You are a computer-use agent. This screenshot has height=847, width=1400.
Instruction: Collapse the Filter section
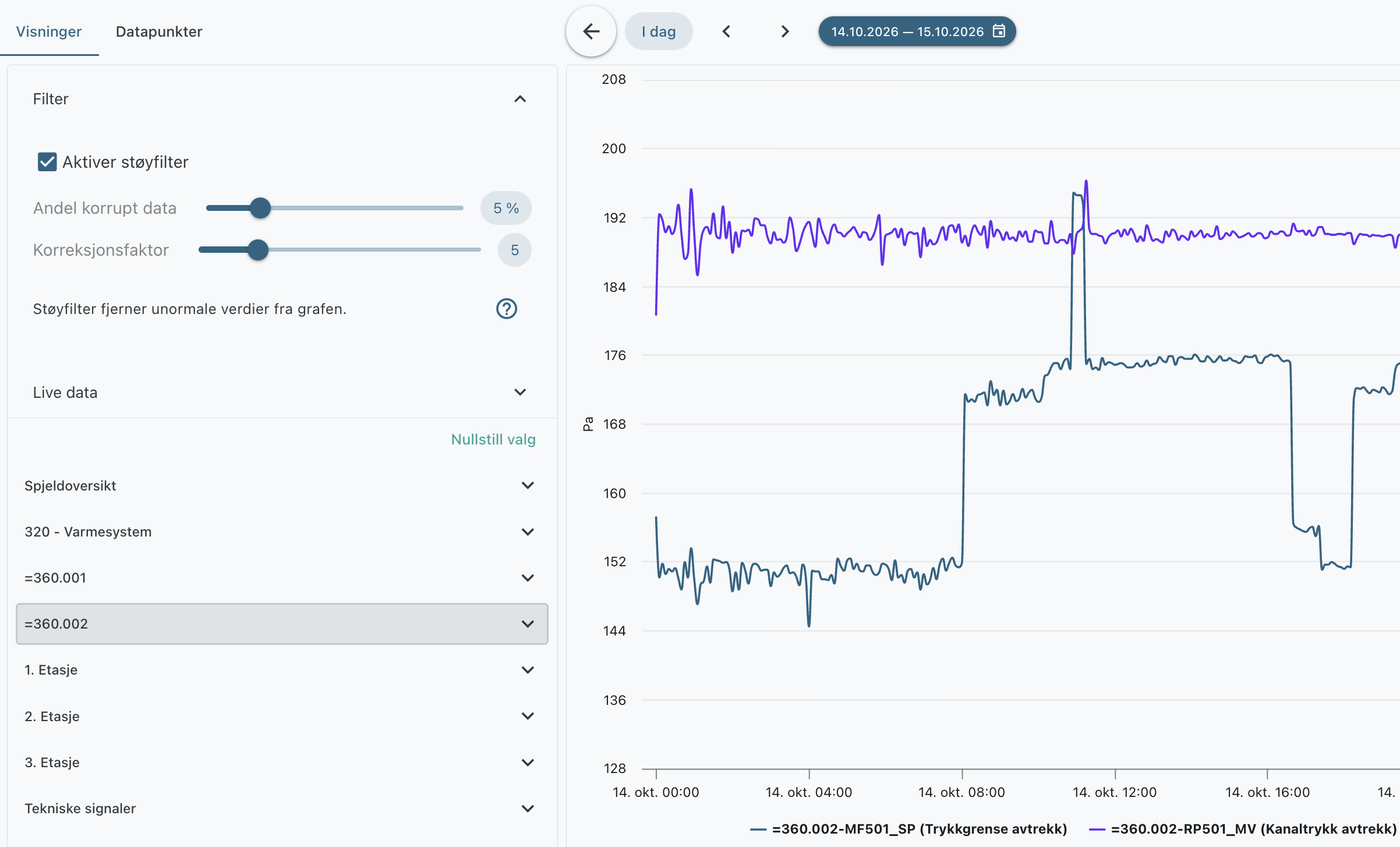520,99
